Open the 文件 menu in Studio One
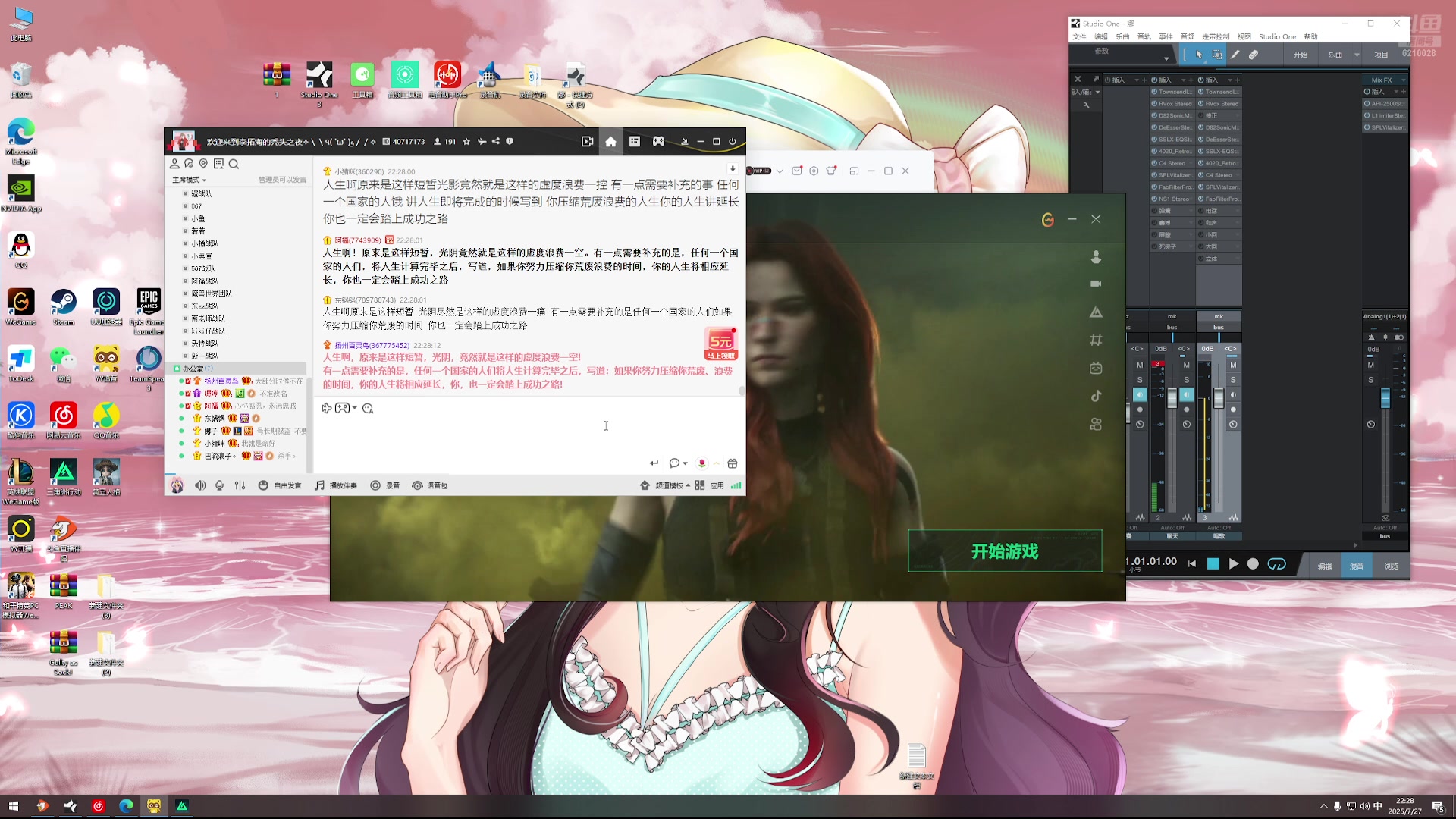Viewport: 1456px width, 819px height. coord(1079,36)
